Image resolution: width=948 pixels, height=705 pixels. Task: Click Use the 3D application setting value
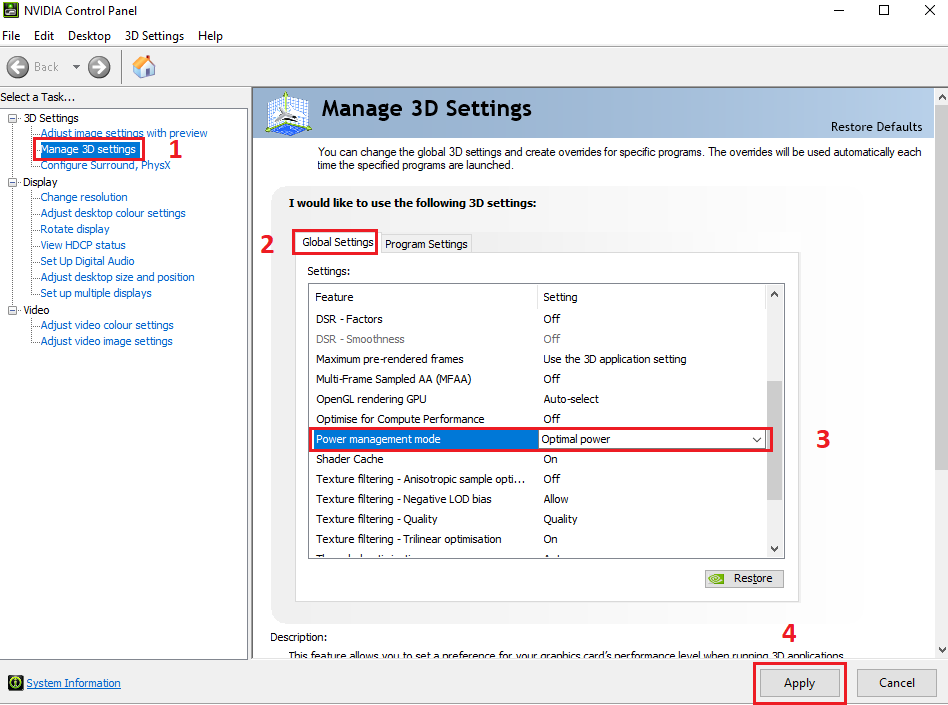pos(614,359)
